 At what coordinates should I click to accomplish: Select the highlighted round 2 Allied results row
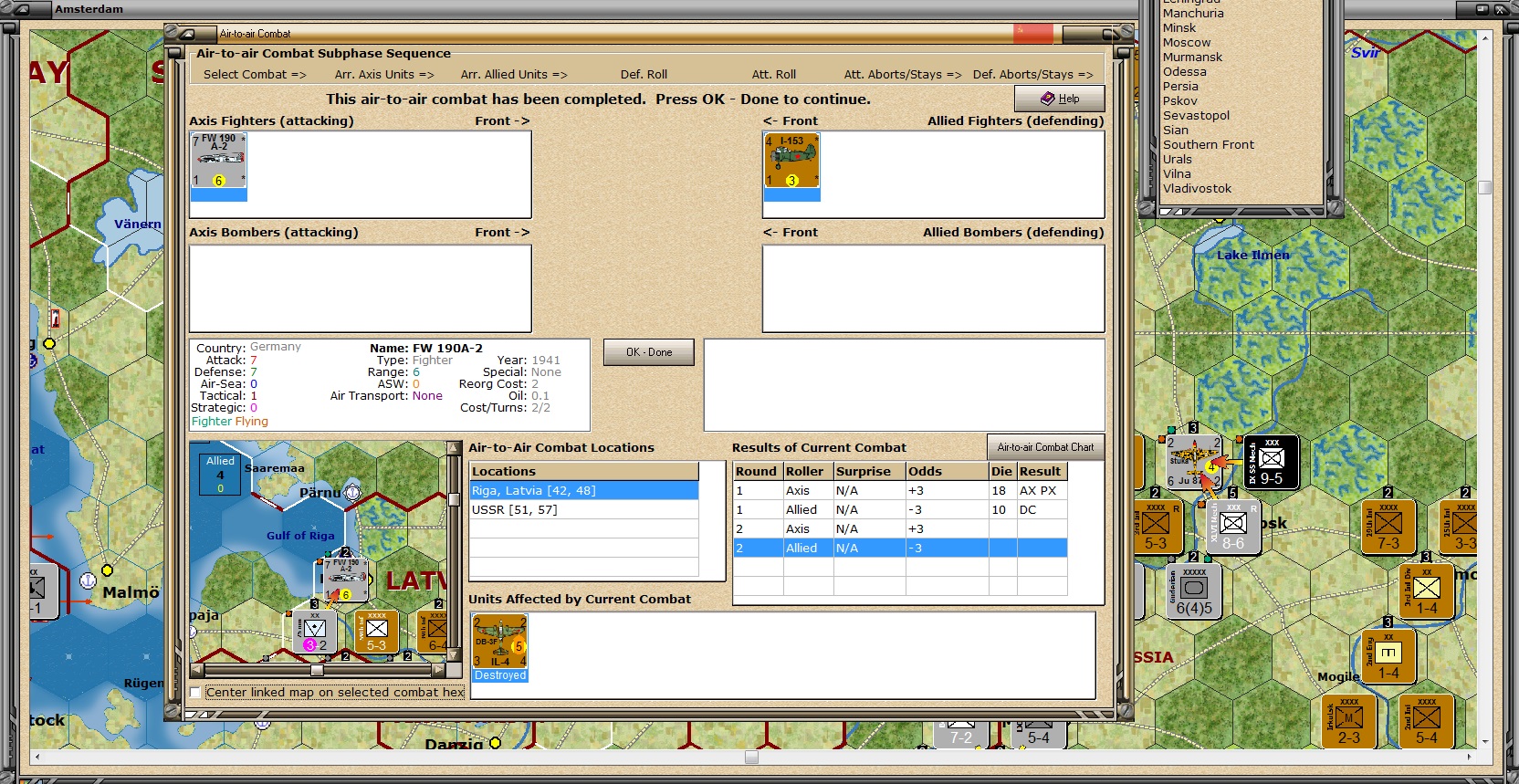[x=900, y=549]
